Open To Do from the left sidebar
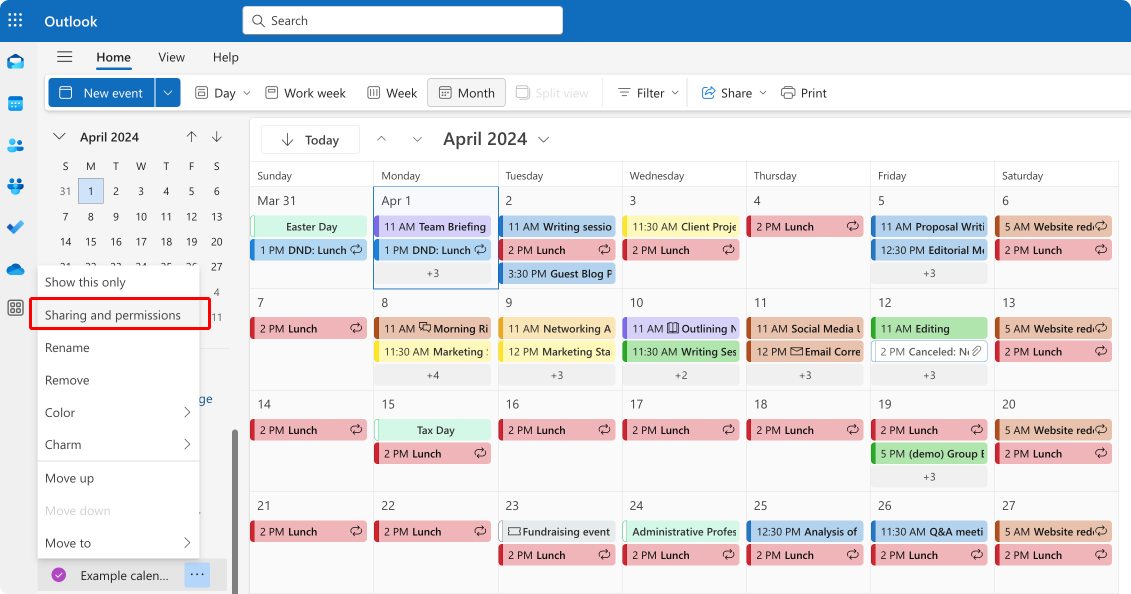1131x594 pixels. pos(15,228)
